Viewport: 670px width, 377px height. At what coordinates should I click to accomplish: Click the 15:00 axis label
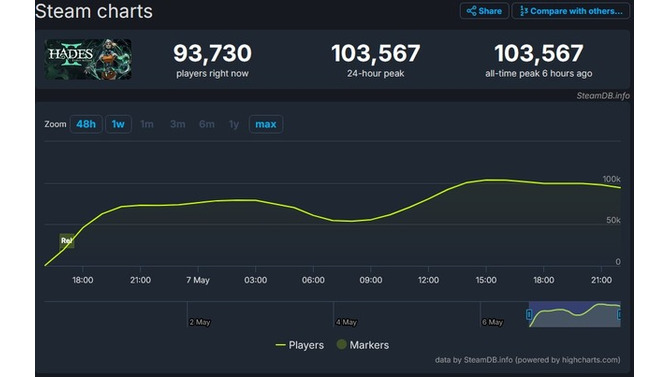[486, 280]
